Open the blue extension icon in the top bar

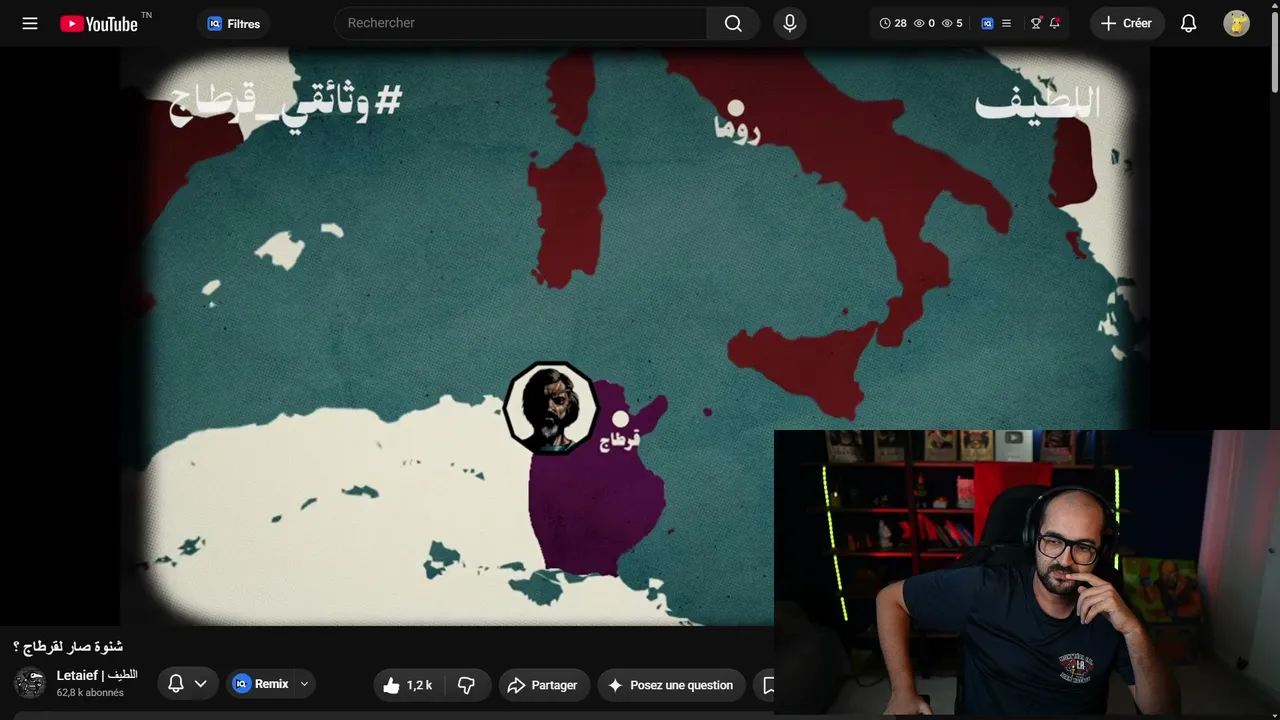point(987,23)
